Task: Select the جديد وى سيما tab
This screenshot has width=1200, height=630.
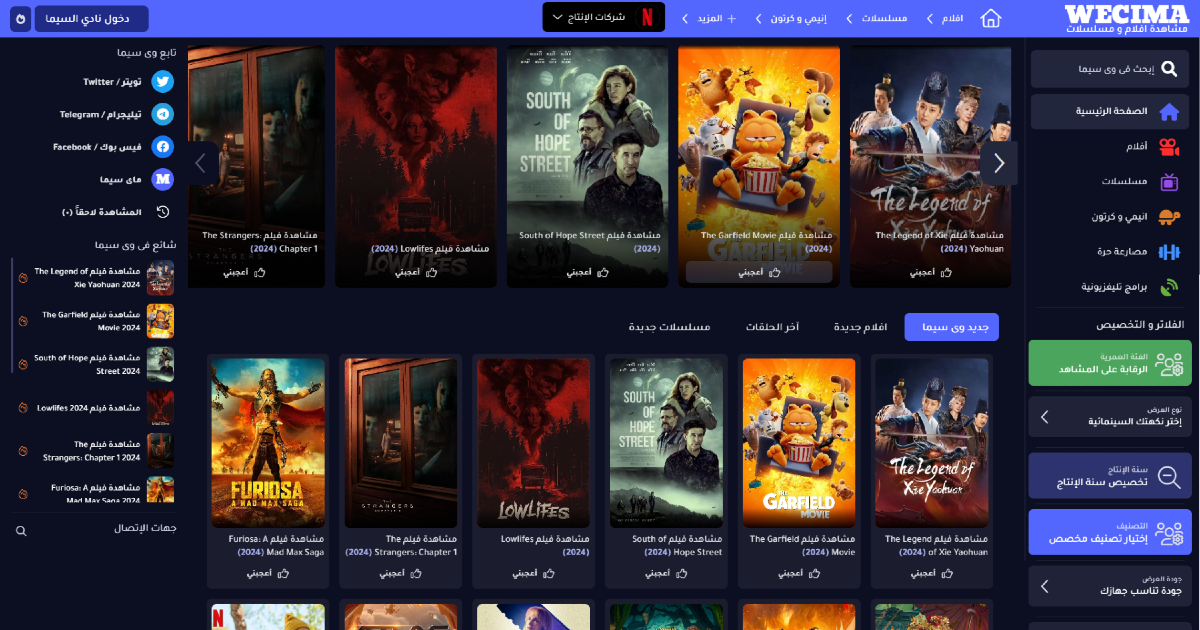Action: [952, 327]
